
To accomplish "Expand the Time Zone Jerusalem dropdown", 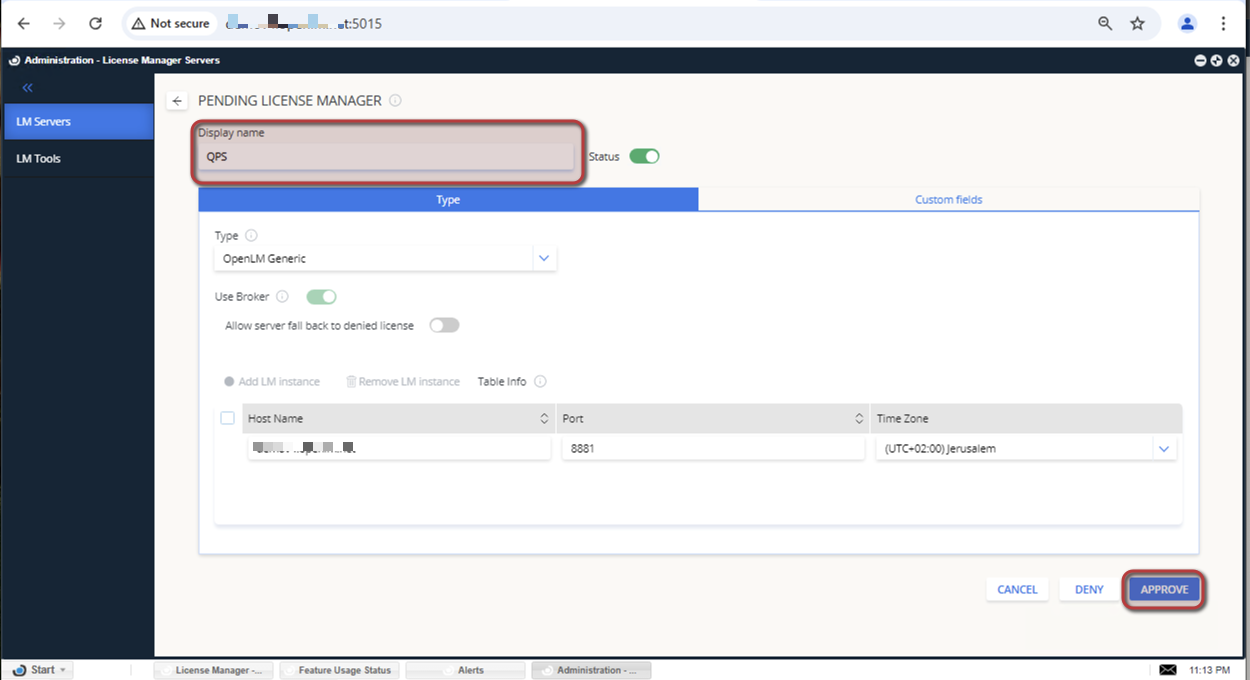I will [x=1163, y=449].
